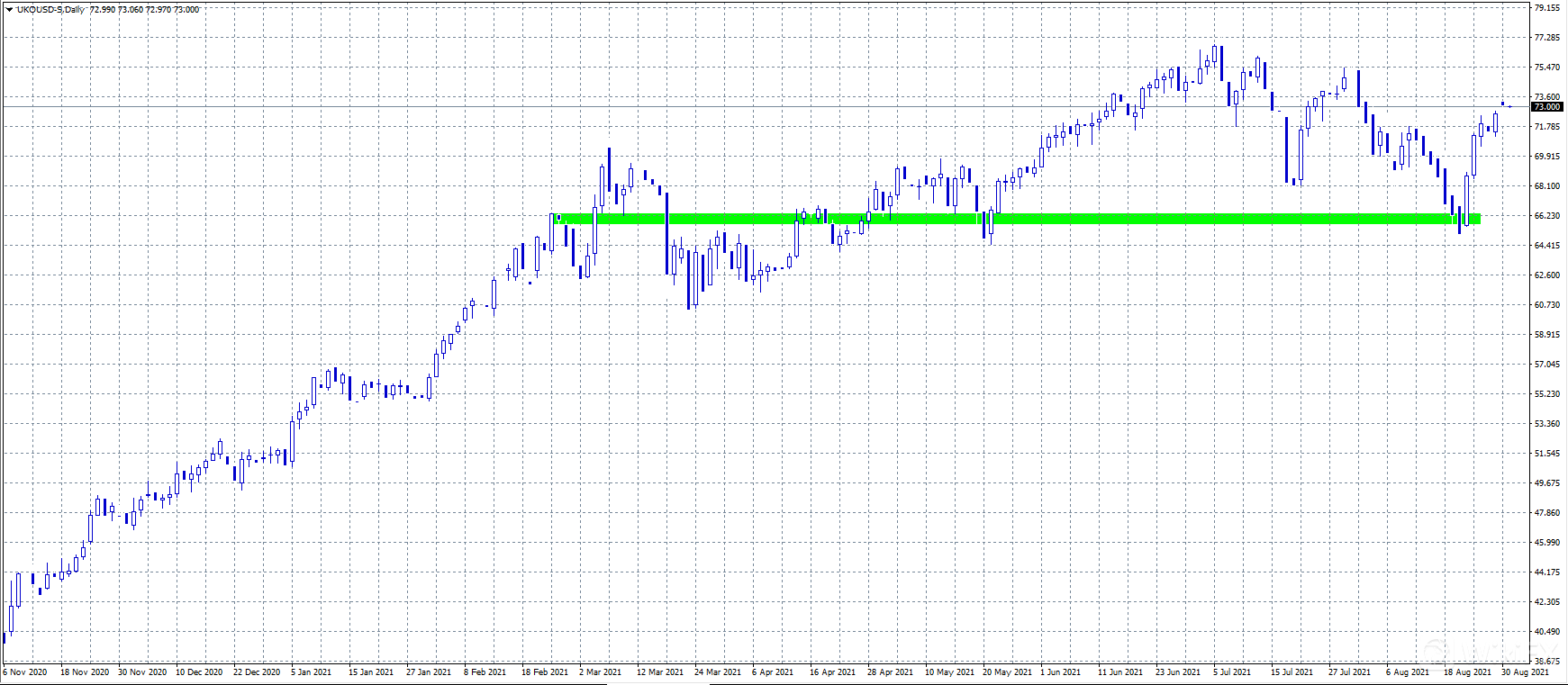Image resolution: width=1568 pixels, height=685 pixels.
Task: Click the 57.045 price axis label
Action: tap(1547, 365)
